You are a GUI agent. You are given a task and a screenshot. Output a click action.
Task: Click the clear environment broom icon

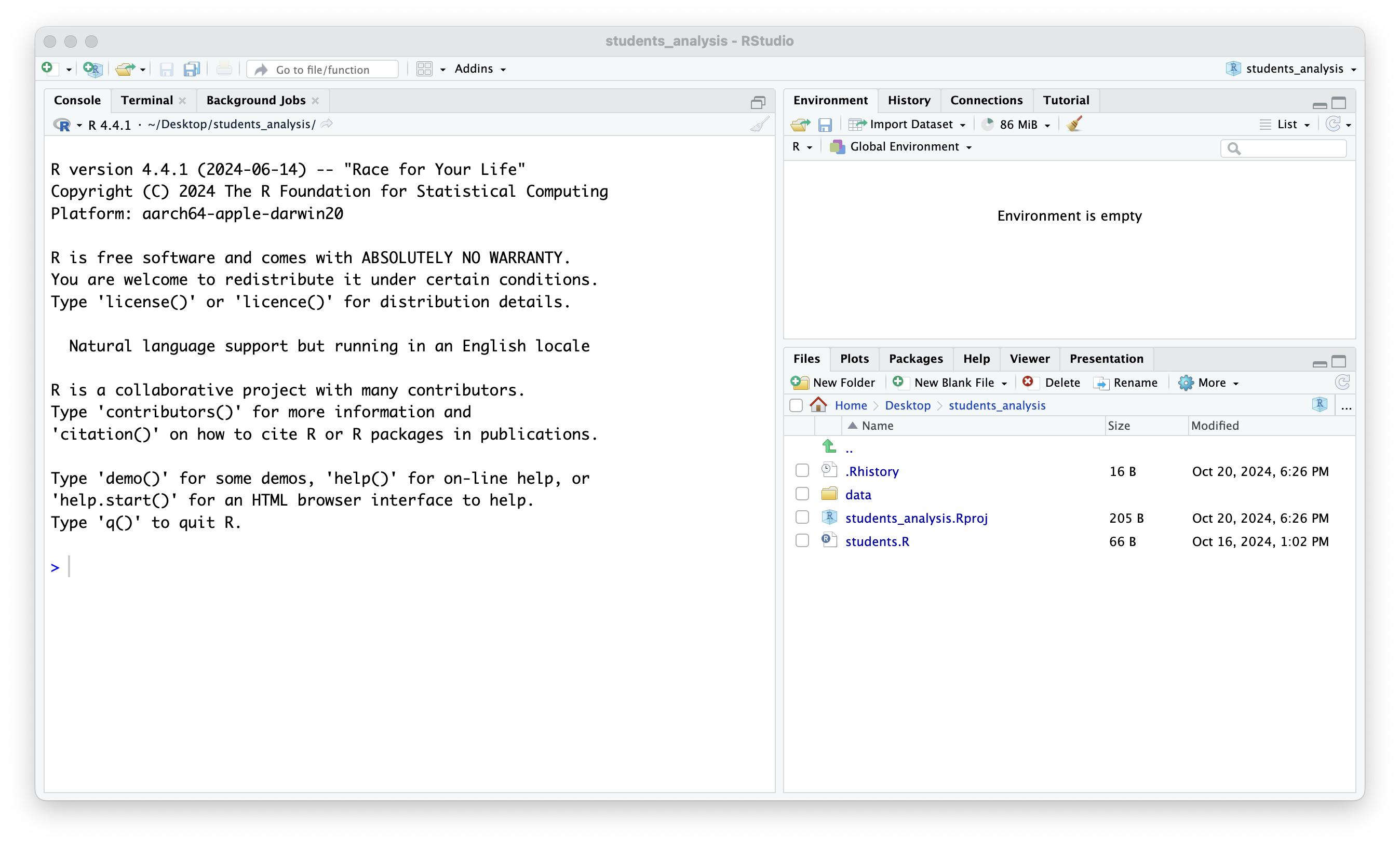point(1074,124)
